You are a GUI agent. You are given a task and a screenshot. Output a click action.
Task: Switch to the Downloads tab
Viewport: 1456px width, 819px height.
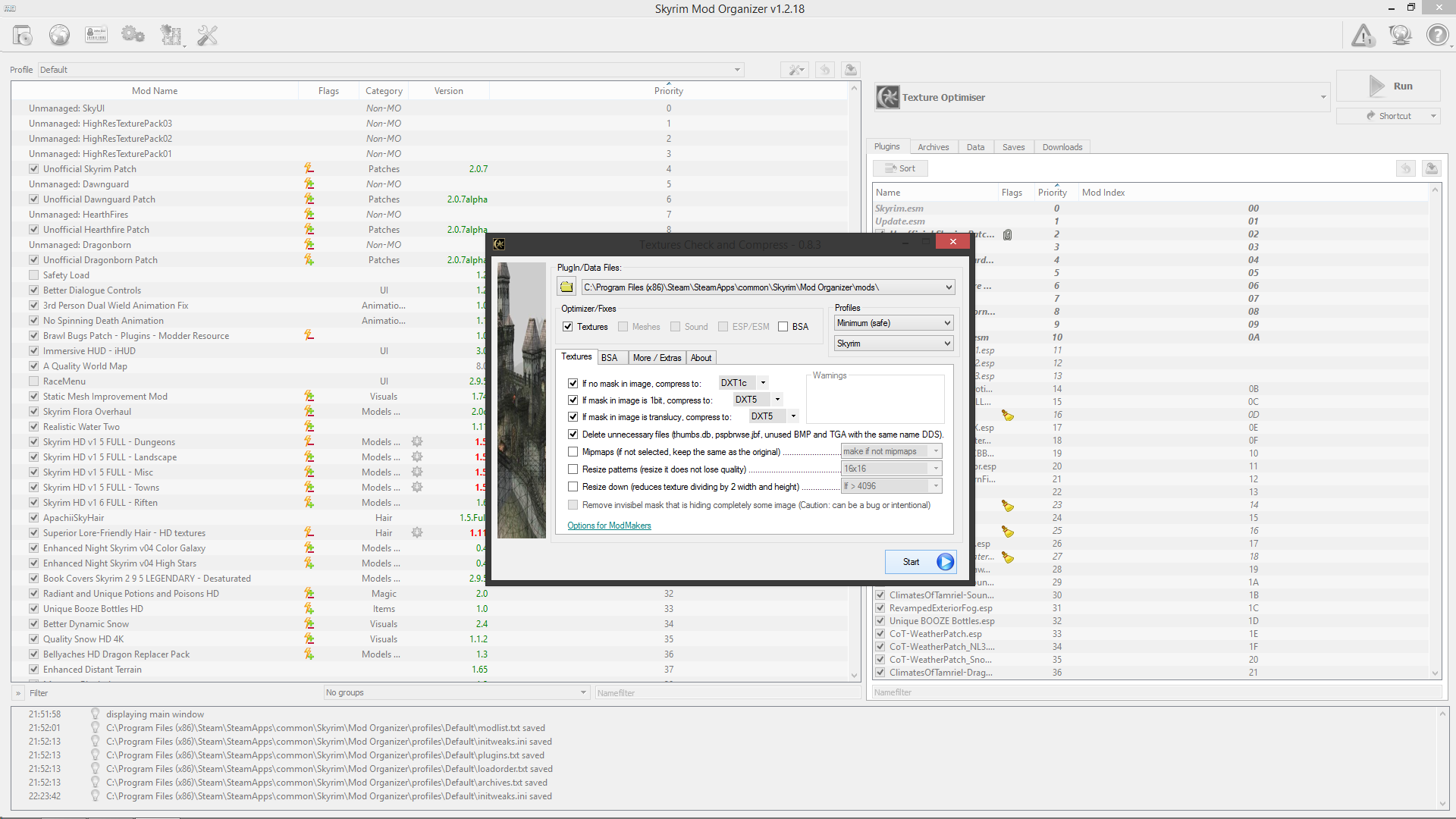tap(1062, 147)
